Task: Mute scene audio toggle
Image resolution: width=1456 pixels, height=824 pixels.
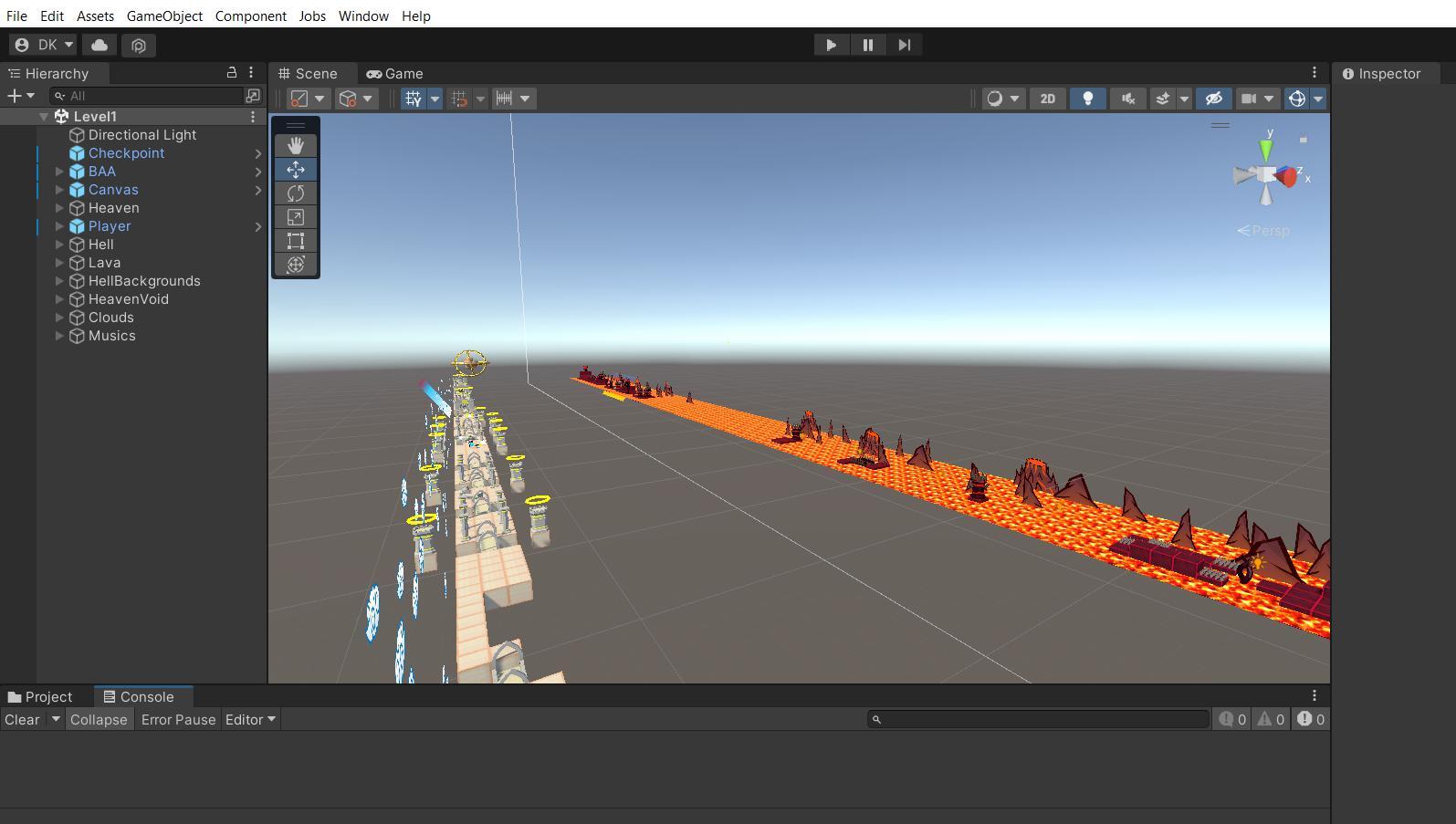Action: (1127, 99)
